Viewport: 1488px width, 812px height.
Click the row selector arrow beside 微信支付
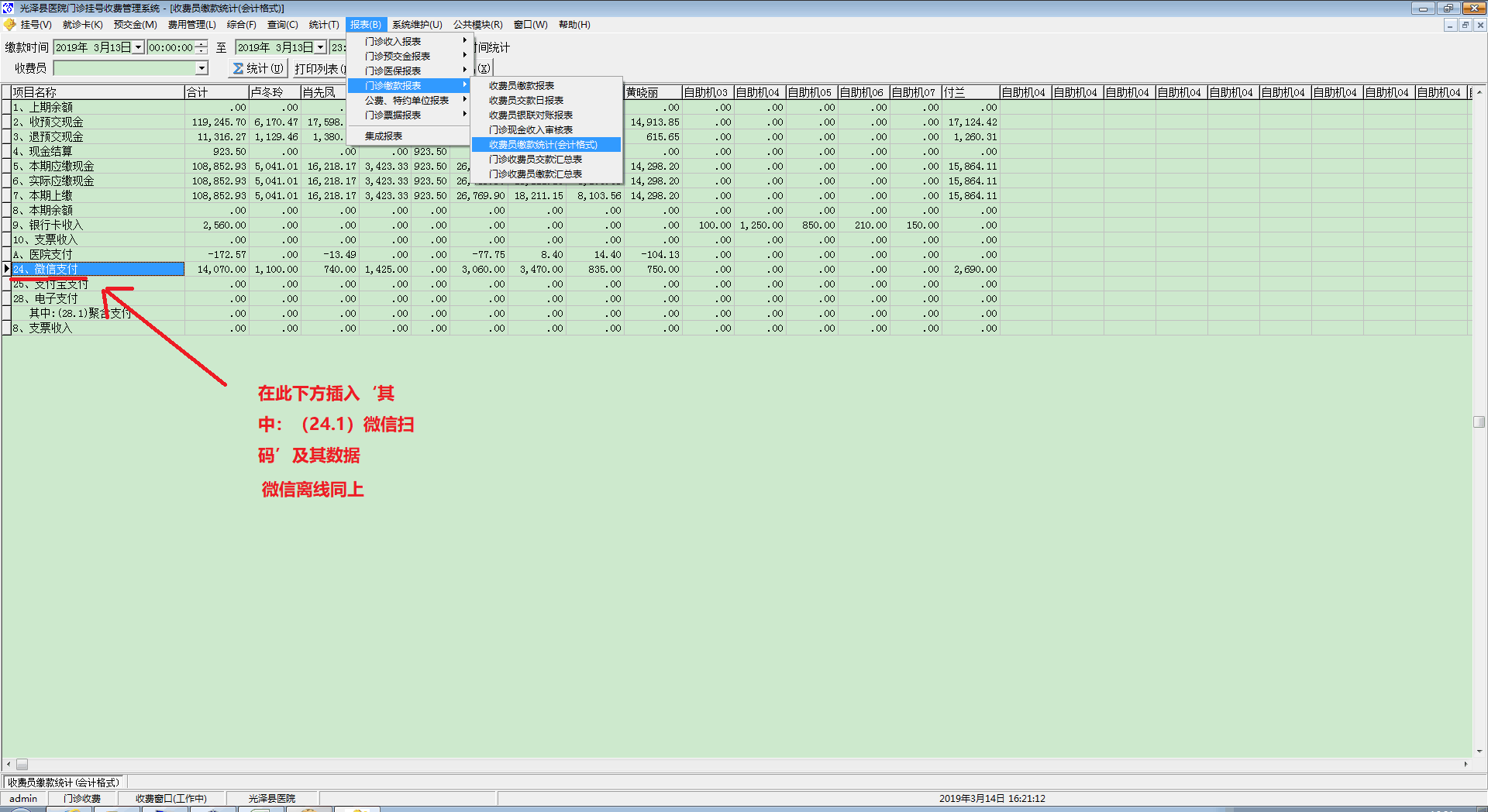[7, 269]
